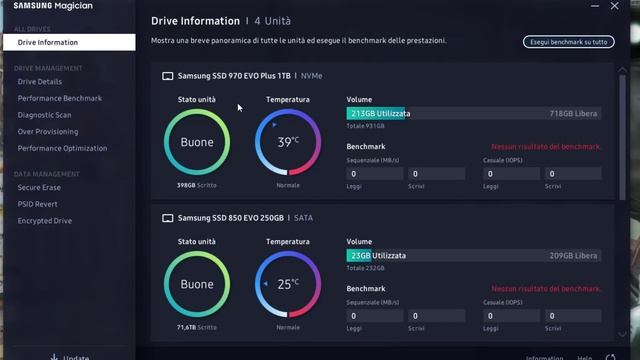Image resolution: width=640 pixels, height=360 pixels.
Task: Click the 970 EVO Plus drive icon
Action: 167,76
